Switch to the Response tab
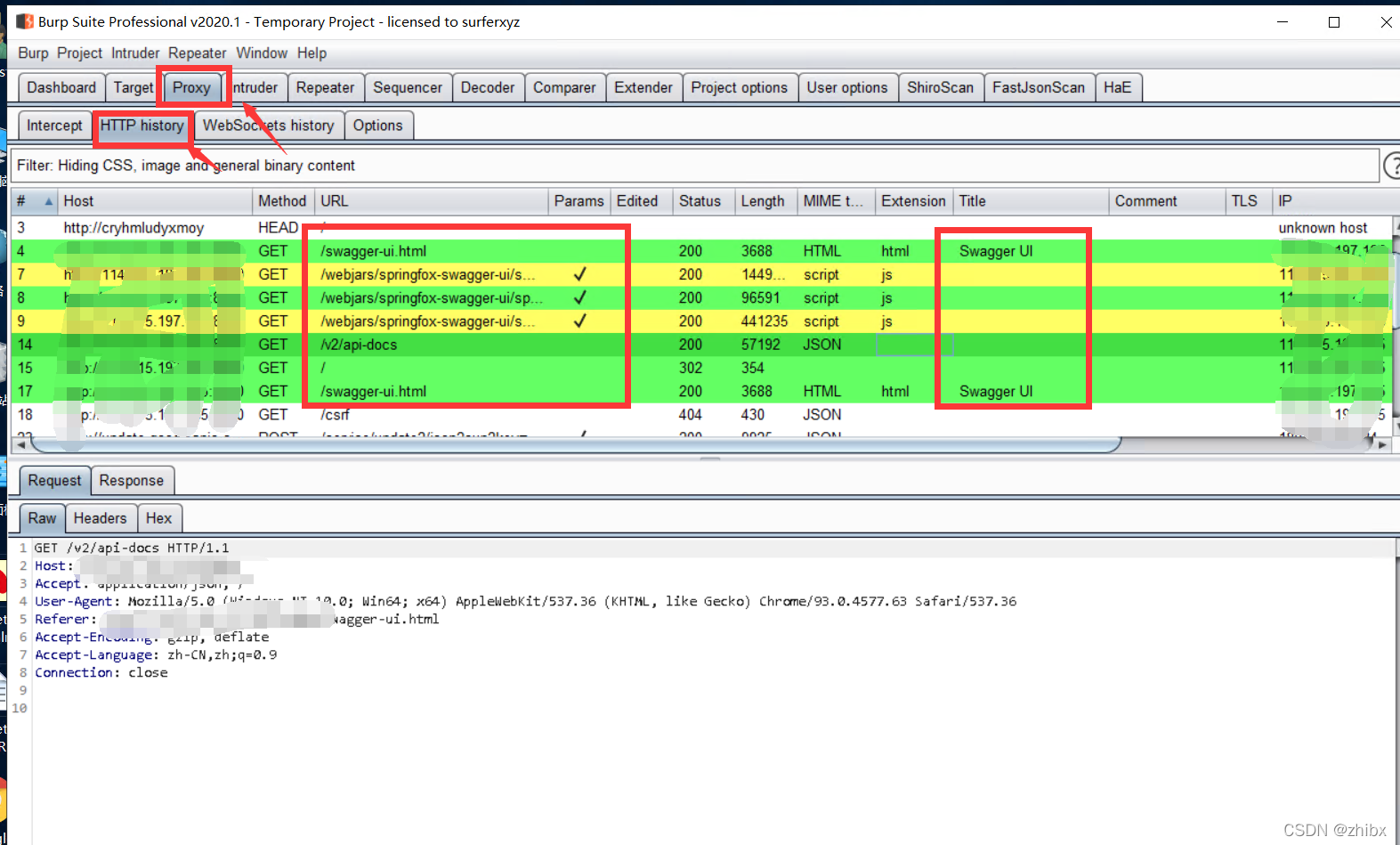 [x=132, y=481]
